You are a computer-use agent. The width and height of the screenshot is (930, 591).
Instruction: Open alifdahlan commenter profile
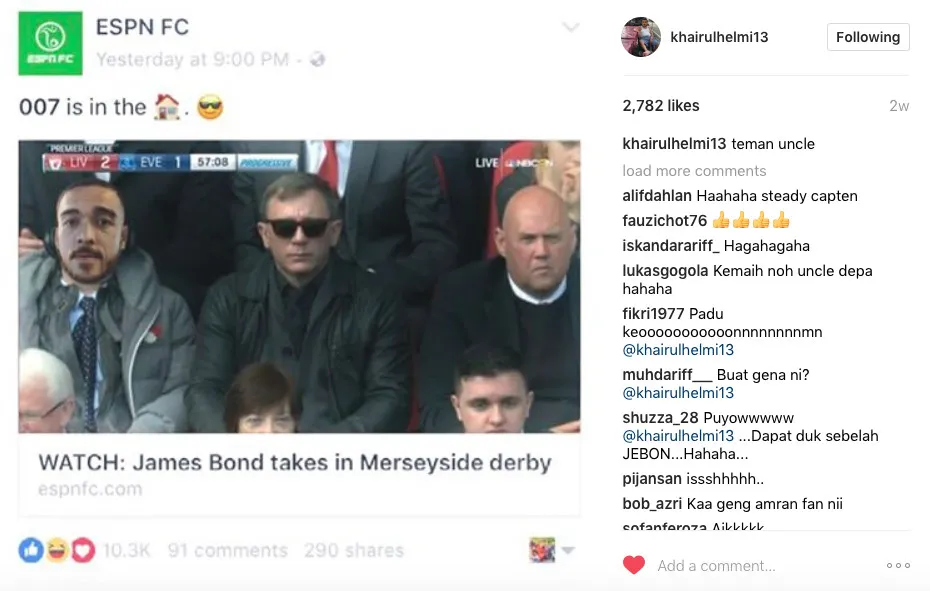tap(656, 196)
